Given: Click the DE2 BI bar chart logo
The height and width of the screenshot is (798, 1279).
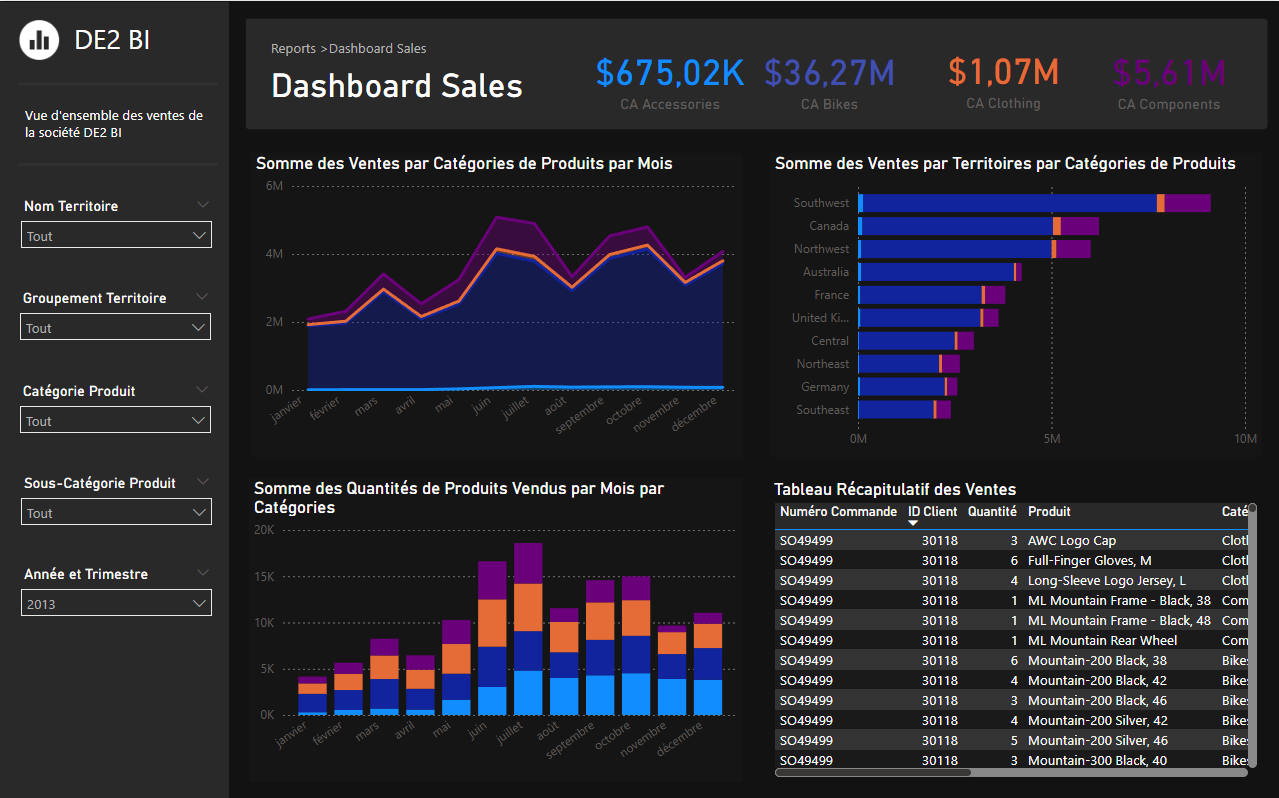Looking at the screenshot, I should pyautogui.click(x=40, y=40).
